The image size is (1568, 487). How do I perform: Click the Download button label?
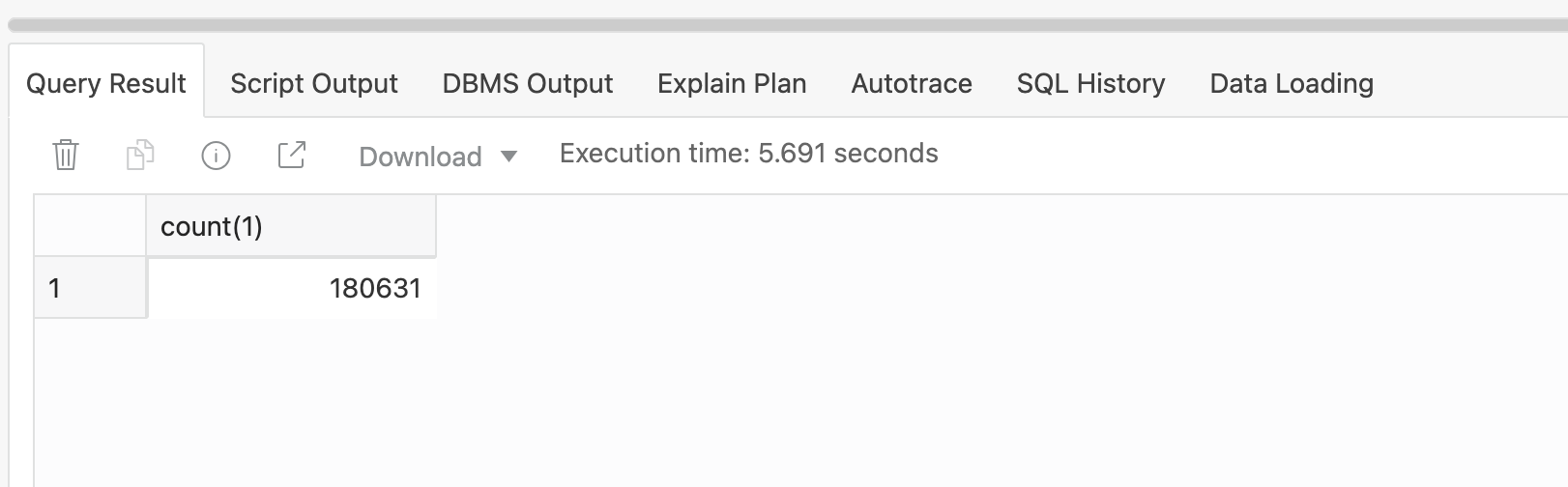click(x=420, y=157)
